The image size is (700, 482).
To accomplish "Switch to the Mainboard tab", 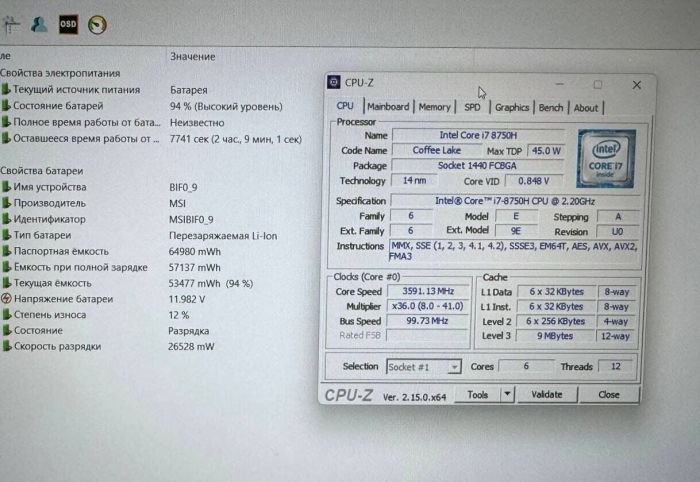I will [x=388, y=107].
